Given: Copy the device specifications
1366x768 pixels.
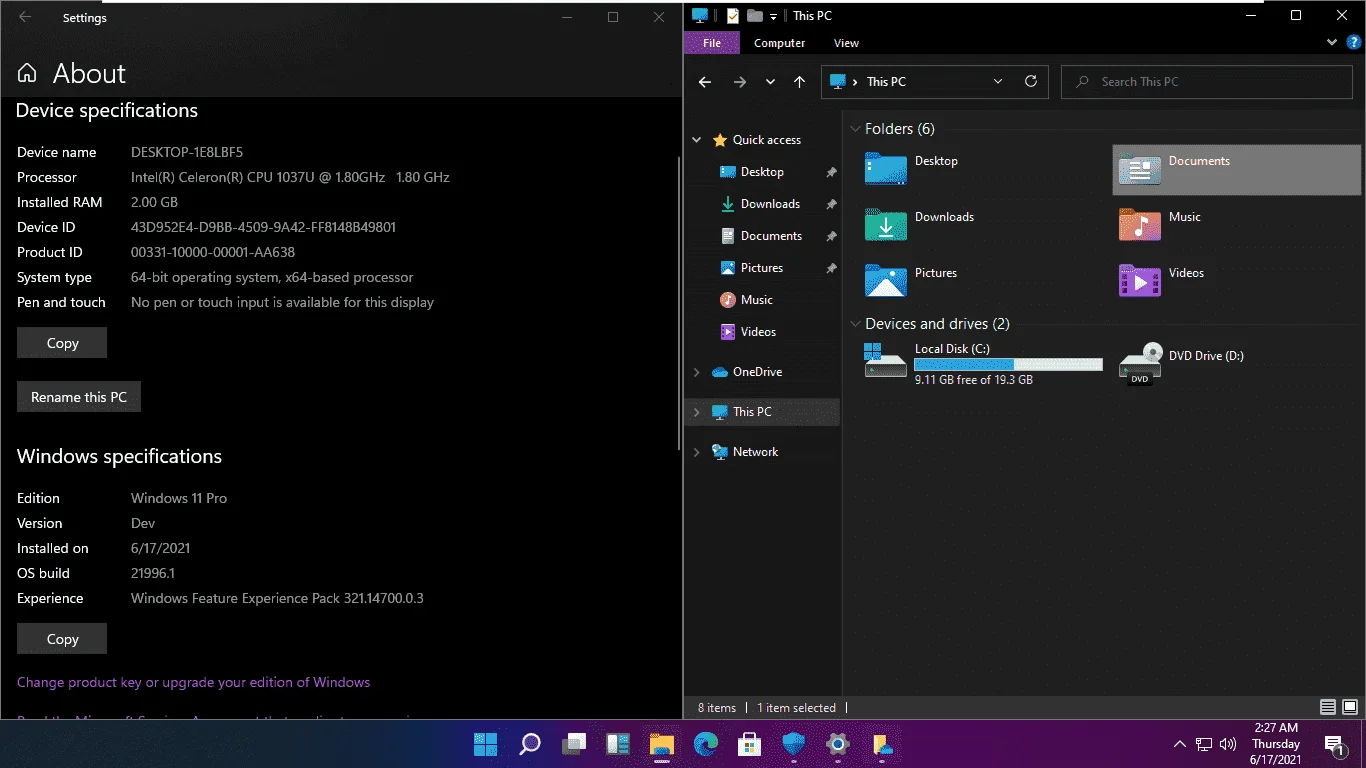Looking at the screenshot, I should pyautogui.click(x=62, y=343).
